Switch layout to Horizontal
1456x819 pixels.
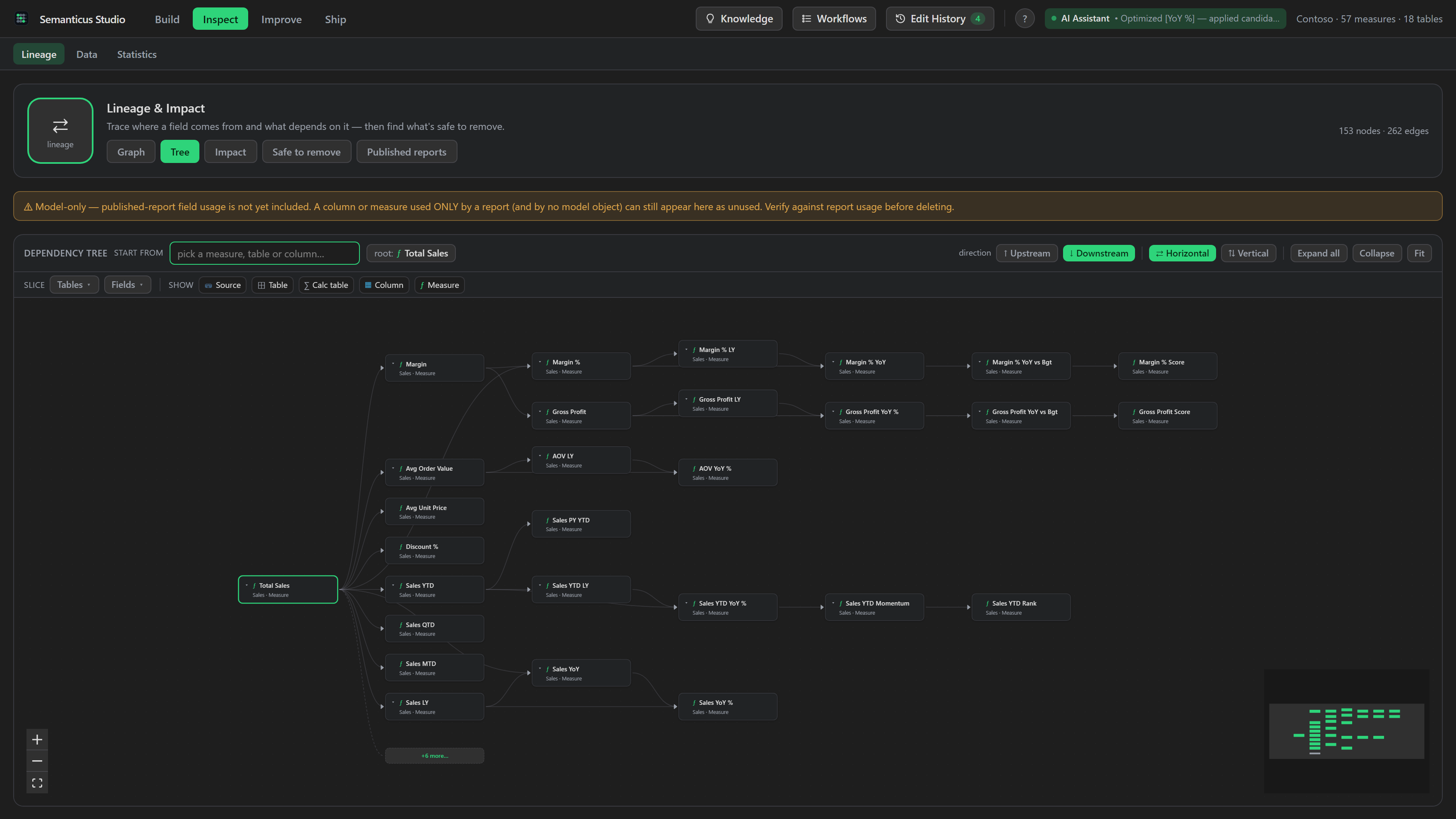(x=1182, y=253)
